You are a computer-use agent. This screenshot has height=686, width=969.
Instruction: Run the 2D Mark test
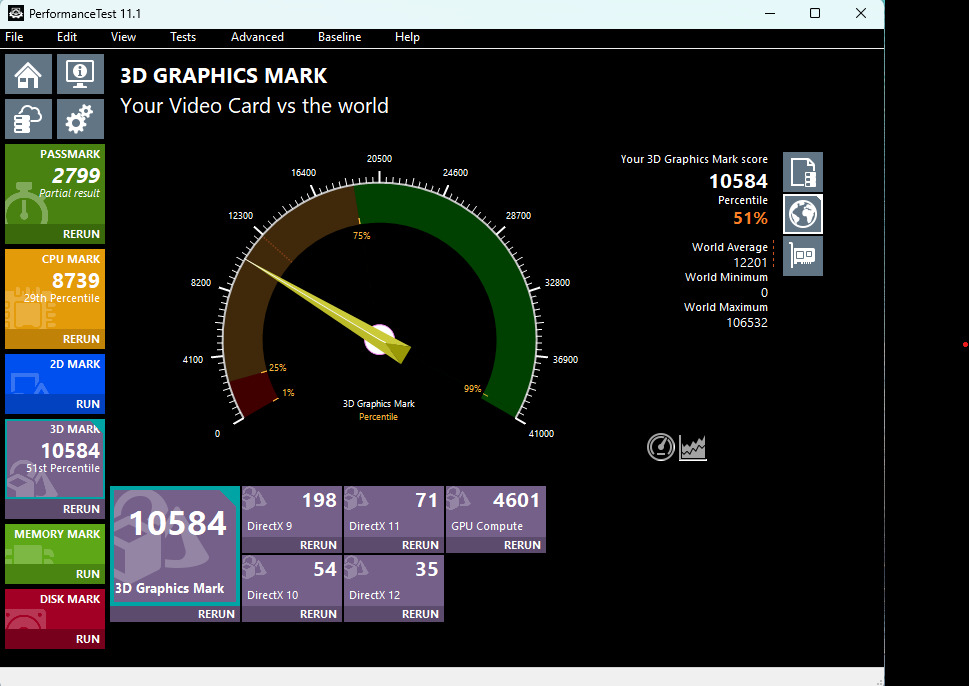tap(88, 404)
